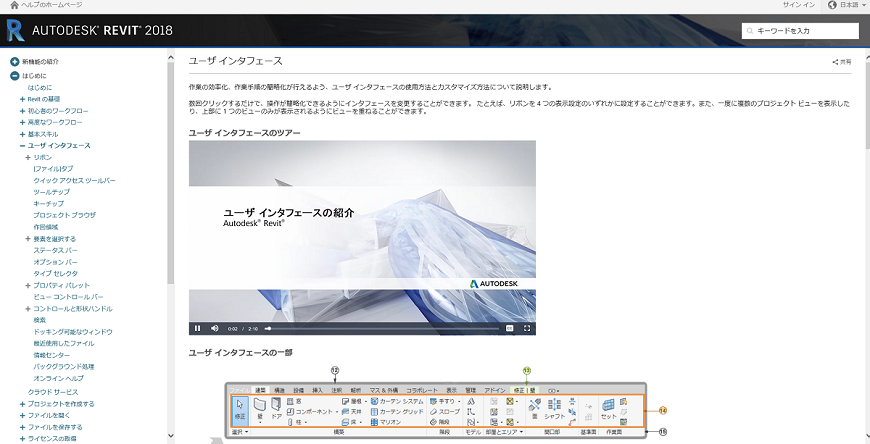Click the home icon for ヘルプのホームページ
870x444 pixels.
14,5
